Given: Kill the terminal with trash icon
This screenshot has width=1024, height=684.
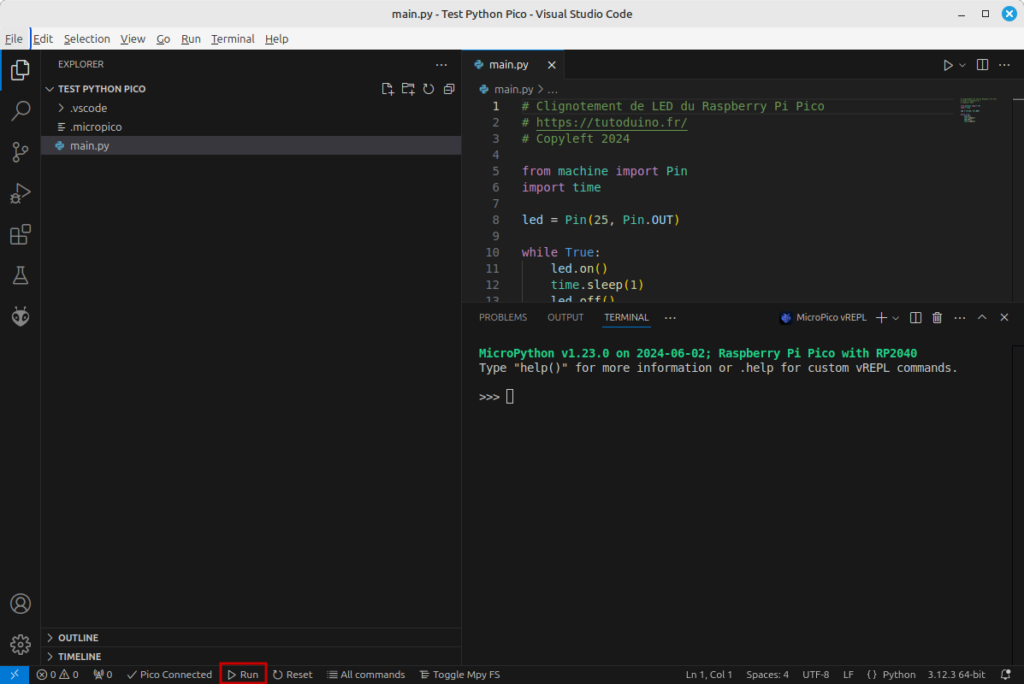Looking at the screenshot, I should [937, 318].
